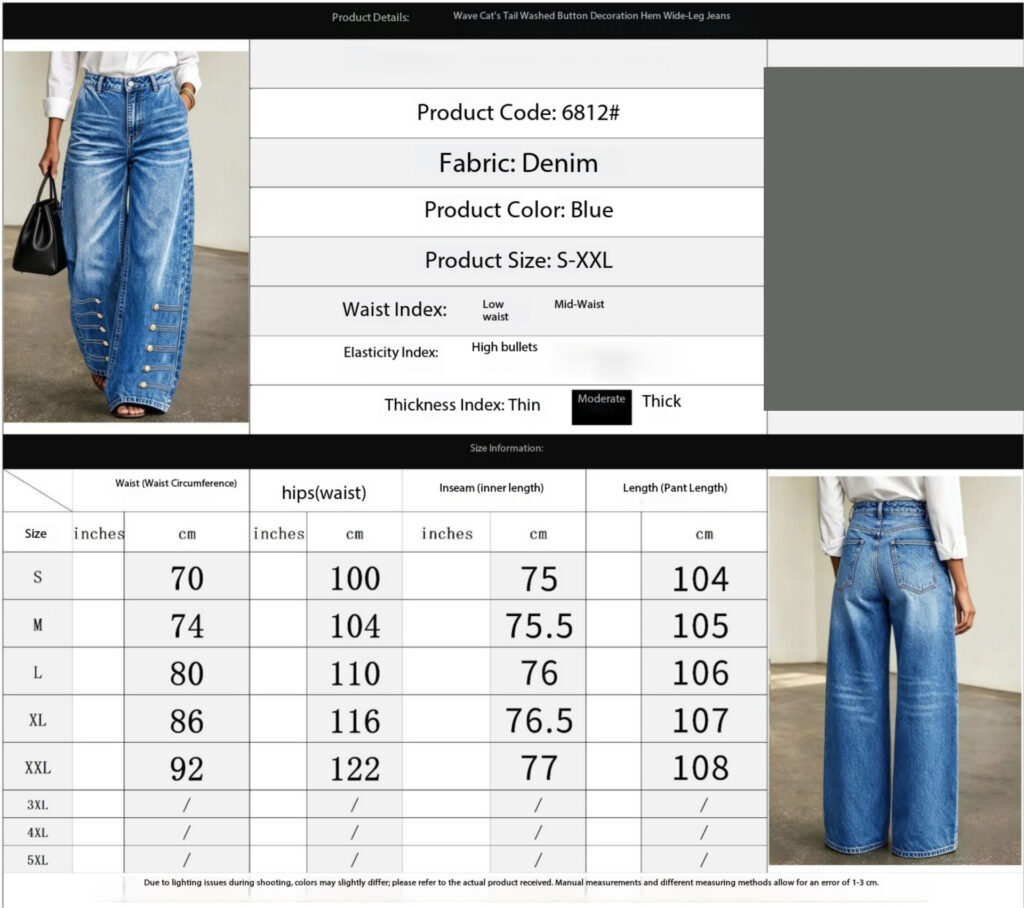The width and height of the screenshot is (1024, 908).
Task: Click the 'High bullets' text
Action: click(504, 347)
